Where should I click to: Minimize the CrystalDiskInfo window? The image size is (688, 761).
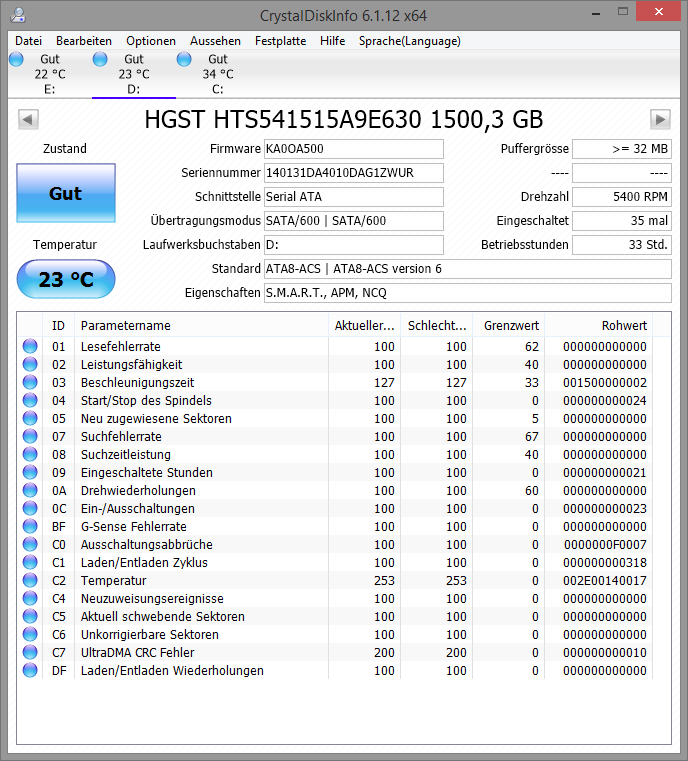(596, 13)
